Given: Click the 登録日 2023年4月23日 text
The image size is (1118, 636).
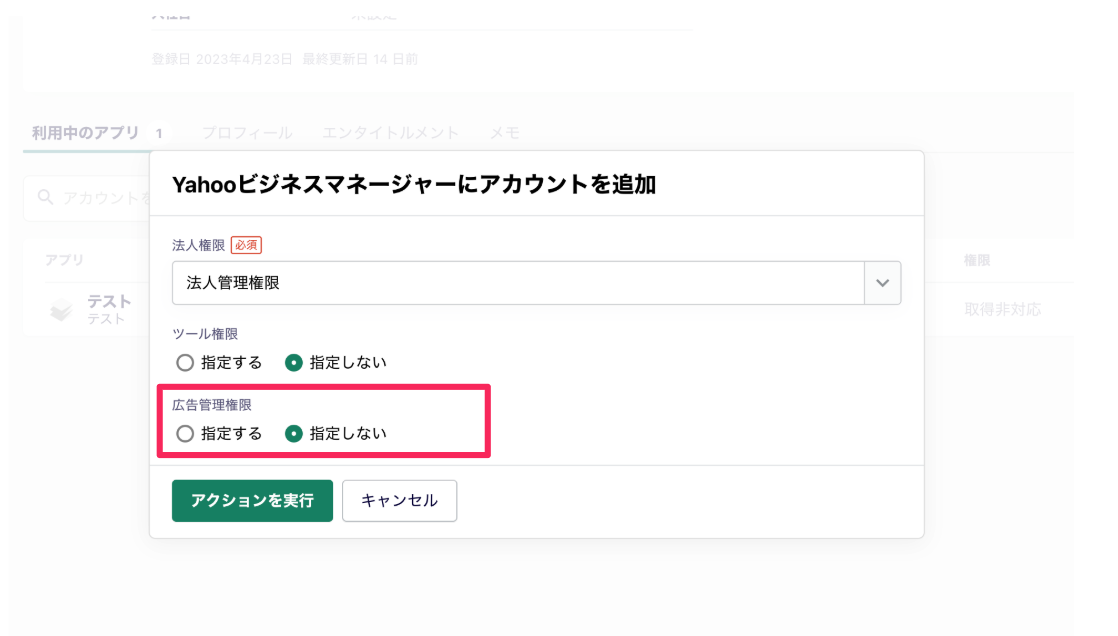Looking at the screenshot, I should coord(222,59).
